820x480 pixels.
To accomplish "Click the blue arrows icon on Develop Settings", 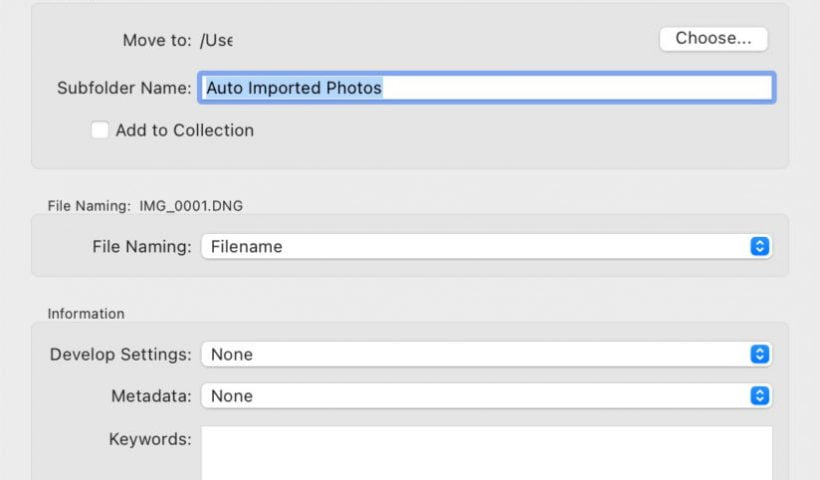I will click(x=760, y=354).
